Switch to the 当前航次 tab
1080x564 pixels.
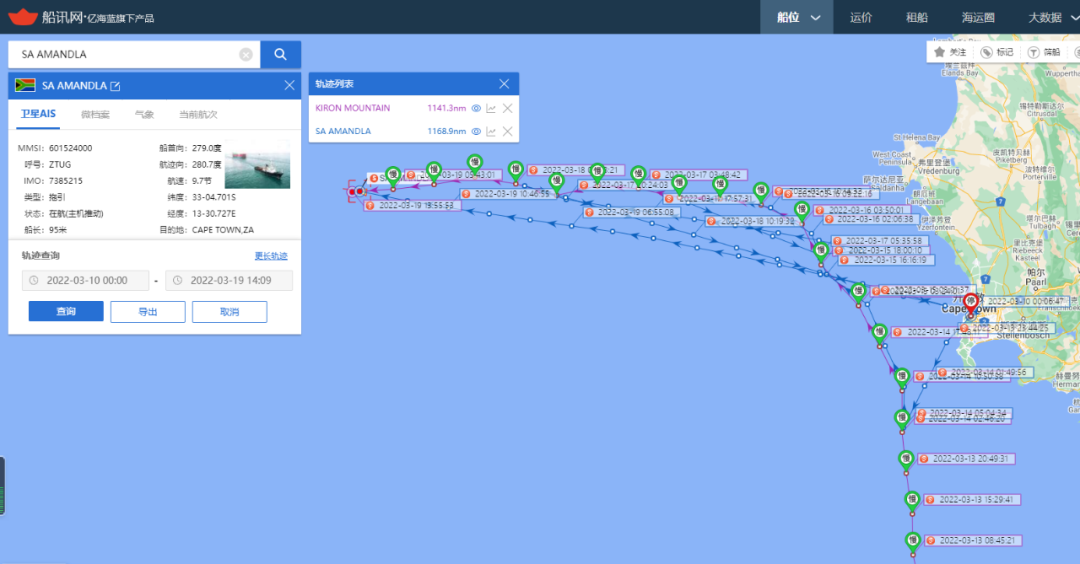198,115
